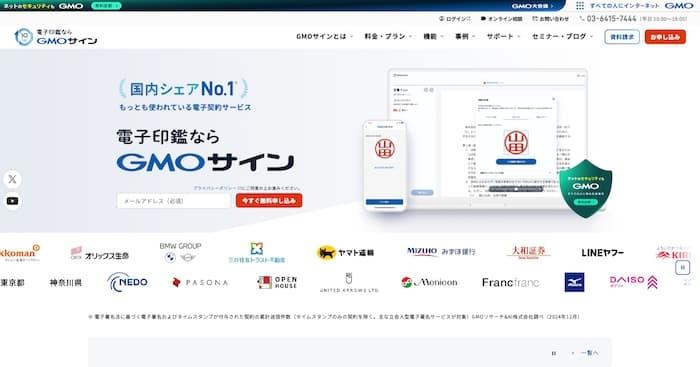This screenshot has height=367, width=700.
Task: Click the ログイン login link
Action: coord(455,19)
